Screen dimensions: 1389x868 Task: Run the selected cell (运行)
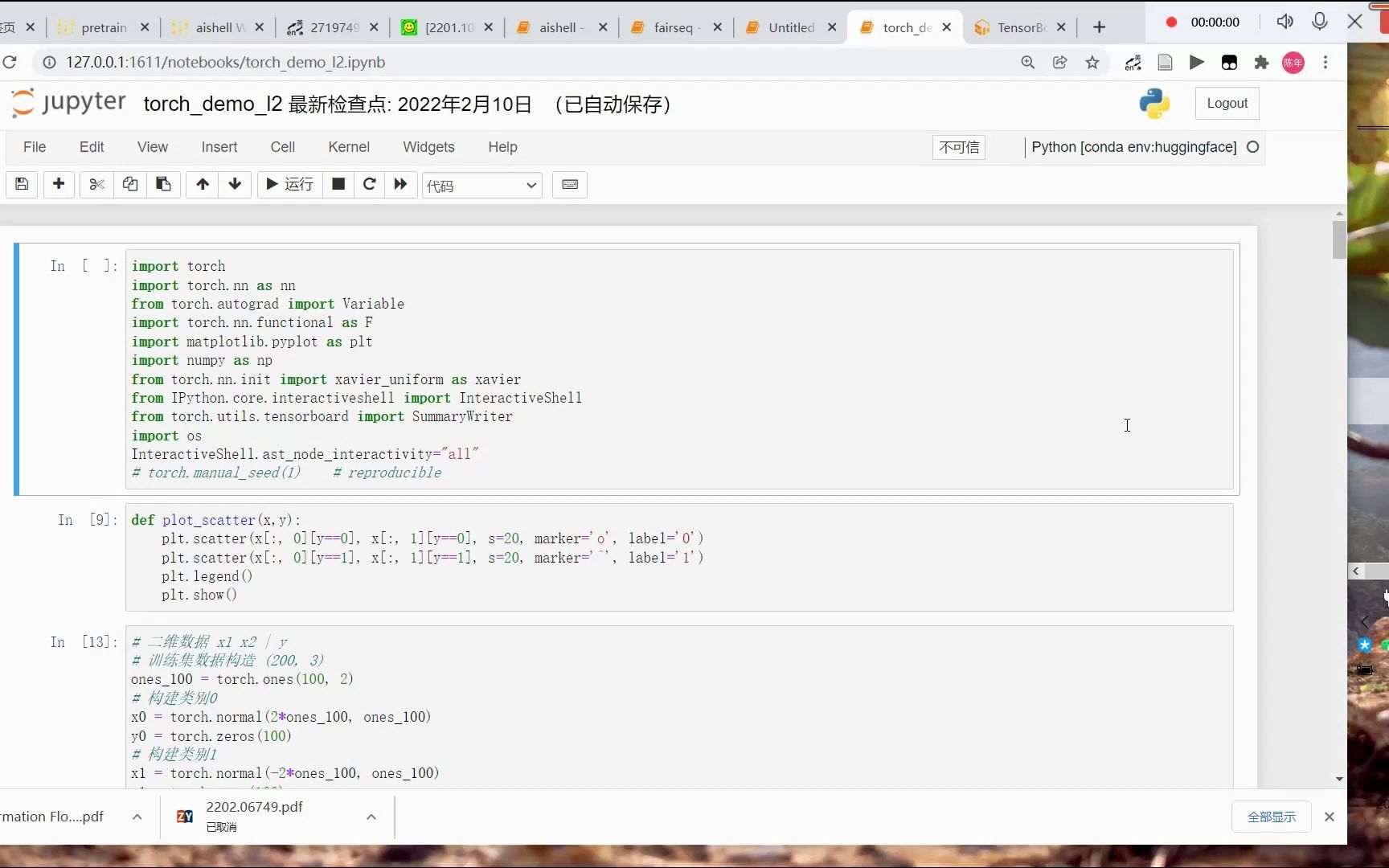(289, 185)
